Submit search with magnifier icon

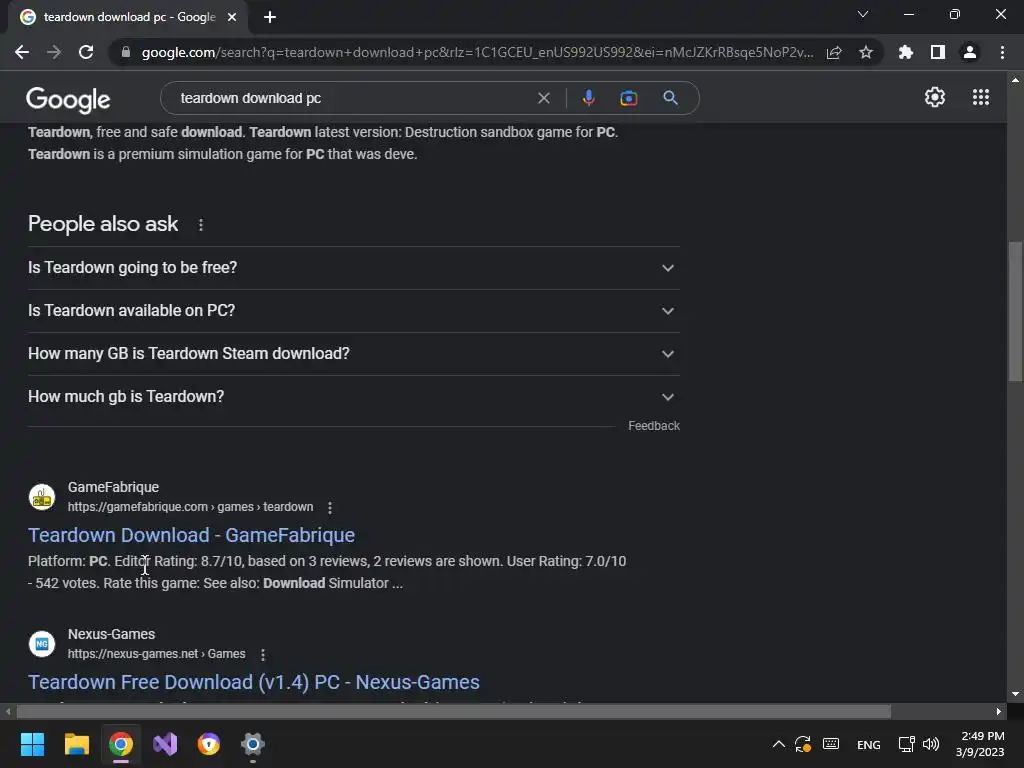pos(670,98)
